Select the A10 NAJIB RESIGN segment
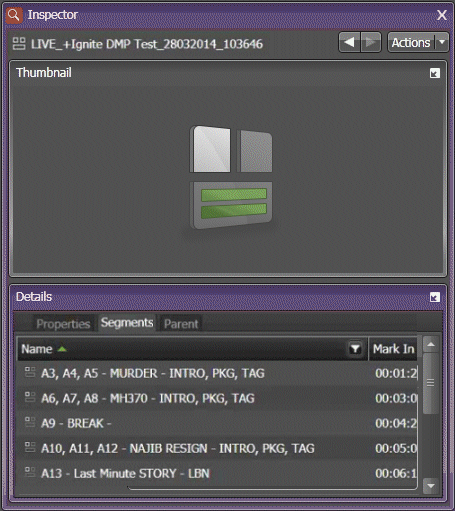455x511 pixels. click(217, 448)
